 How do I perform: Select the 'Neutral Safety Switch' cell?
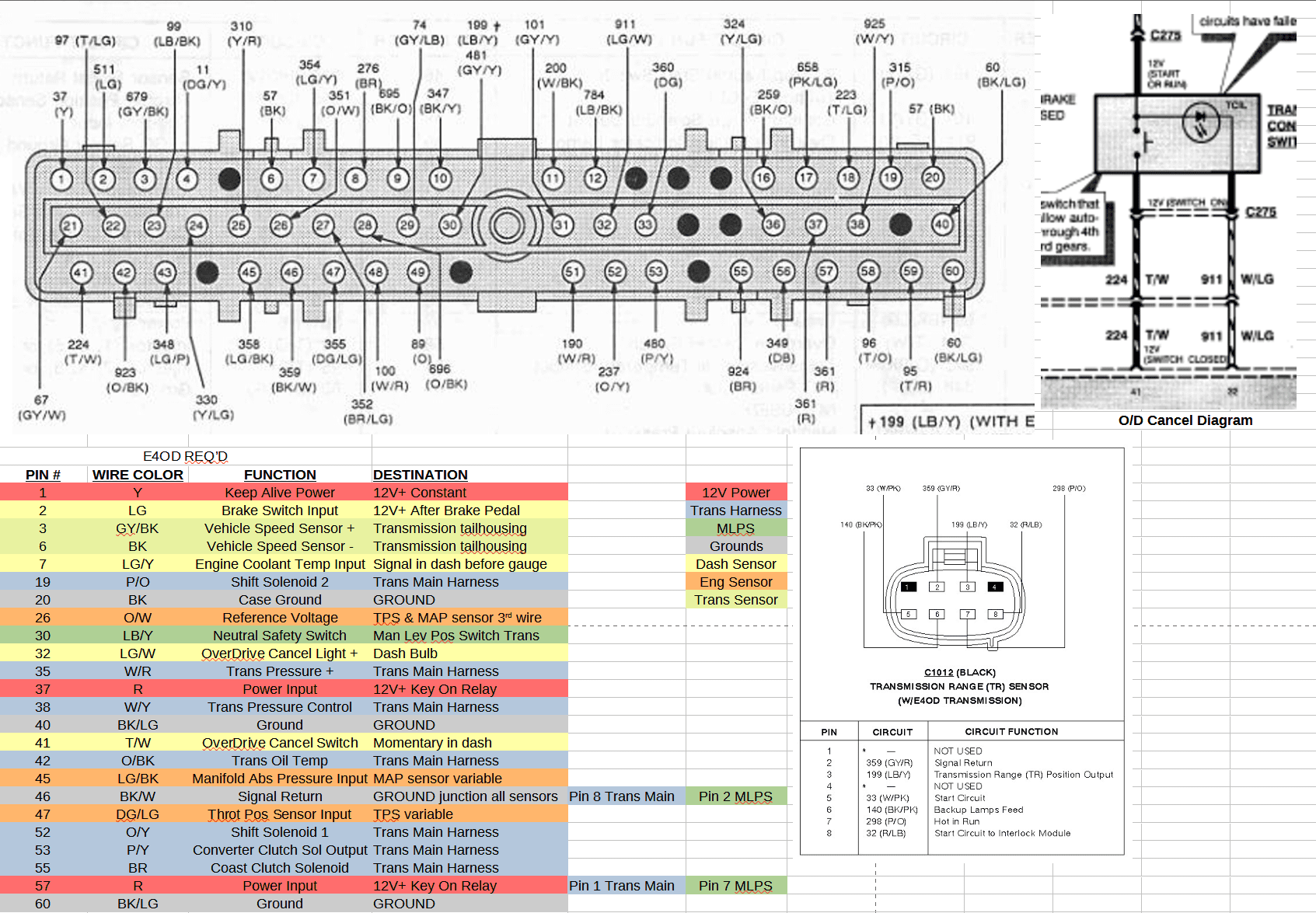[280, 636]
